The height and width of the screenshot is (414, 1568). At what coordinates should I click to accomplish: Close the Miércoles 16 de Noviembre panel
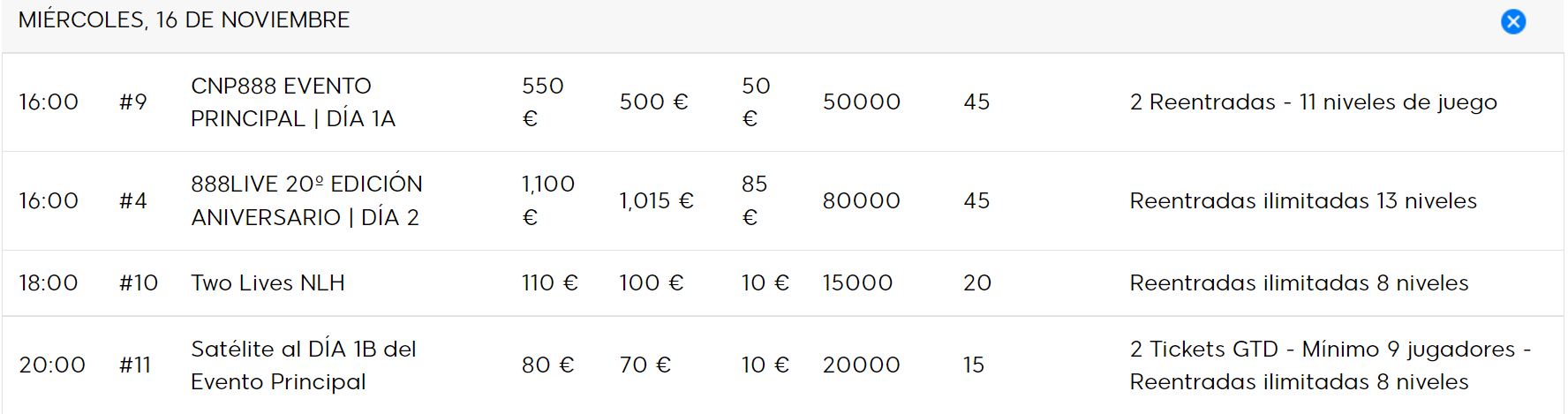pyautogui.click(x=1513, y=21)
